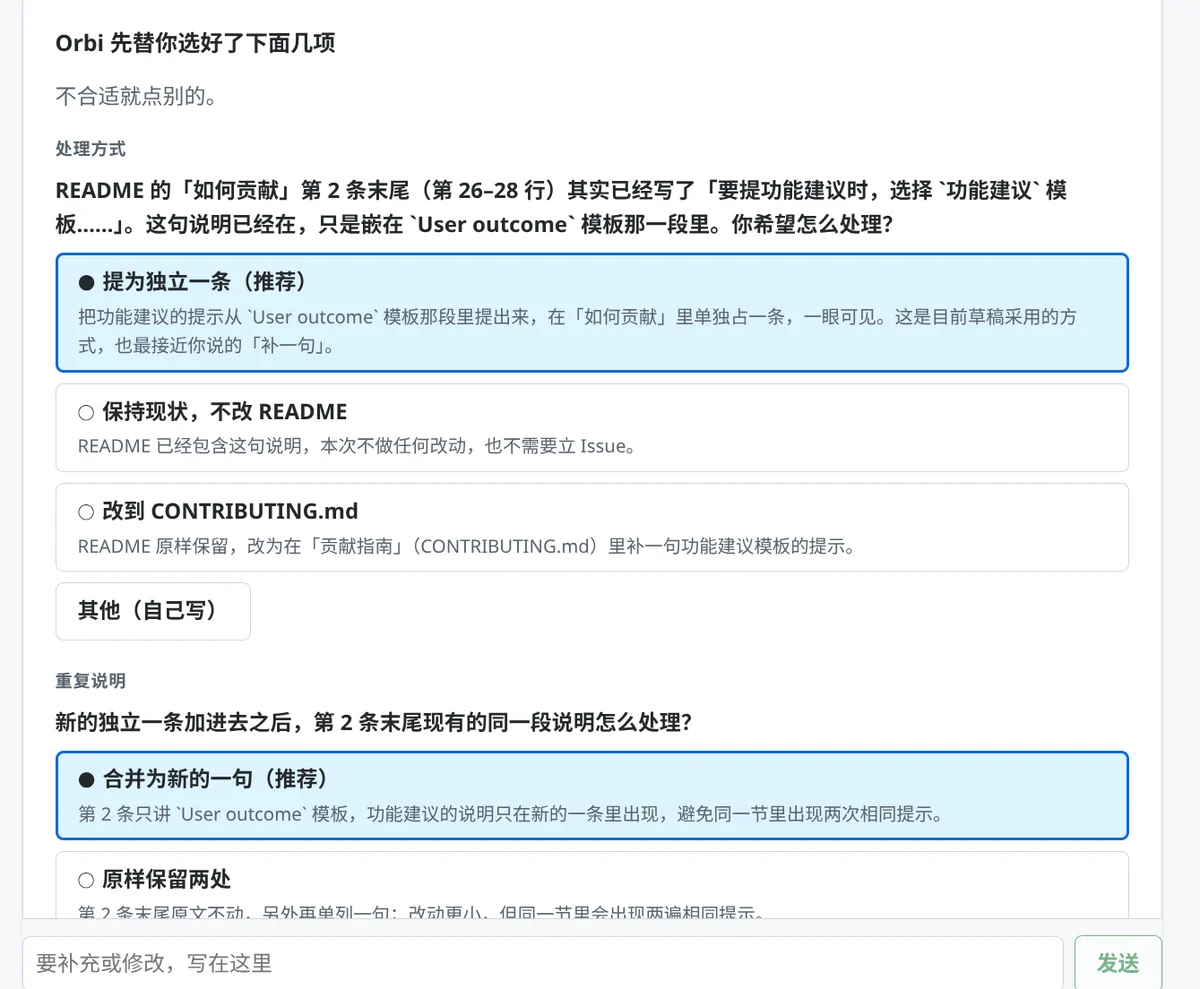Select the 提为独立一条（推荐） option

point(592,313)
